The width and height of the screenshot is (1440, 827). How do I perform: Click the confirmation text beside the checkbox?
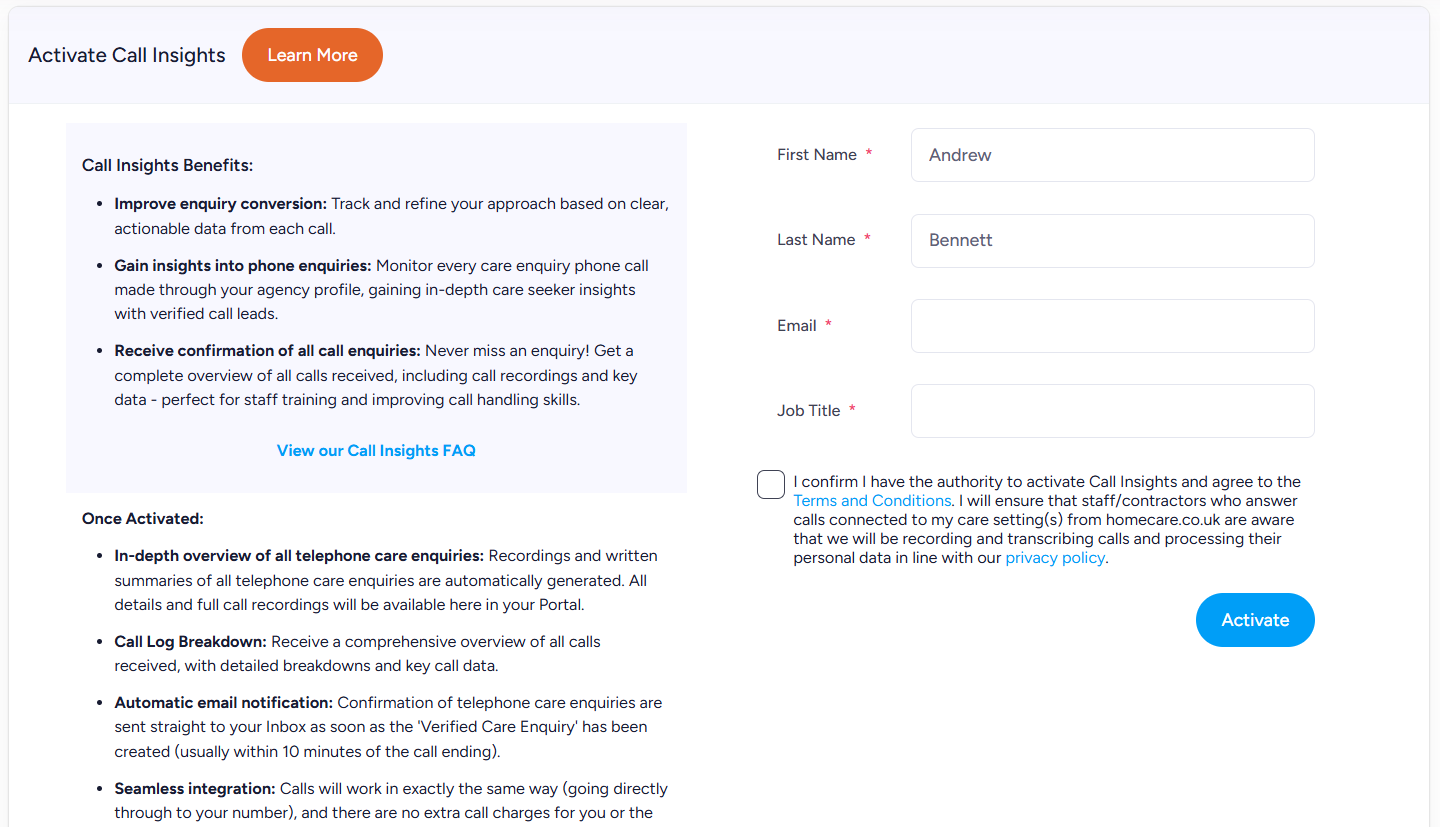pyautogui.click(x=1047, y=520)
